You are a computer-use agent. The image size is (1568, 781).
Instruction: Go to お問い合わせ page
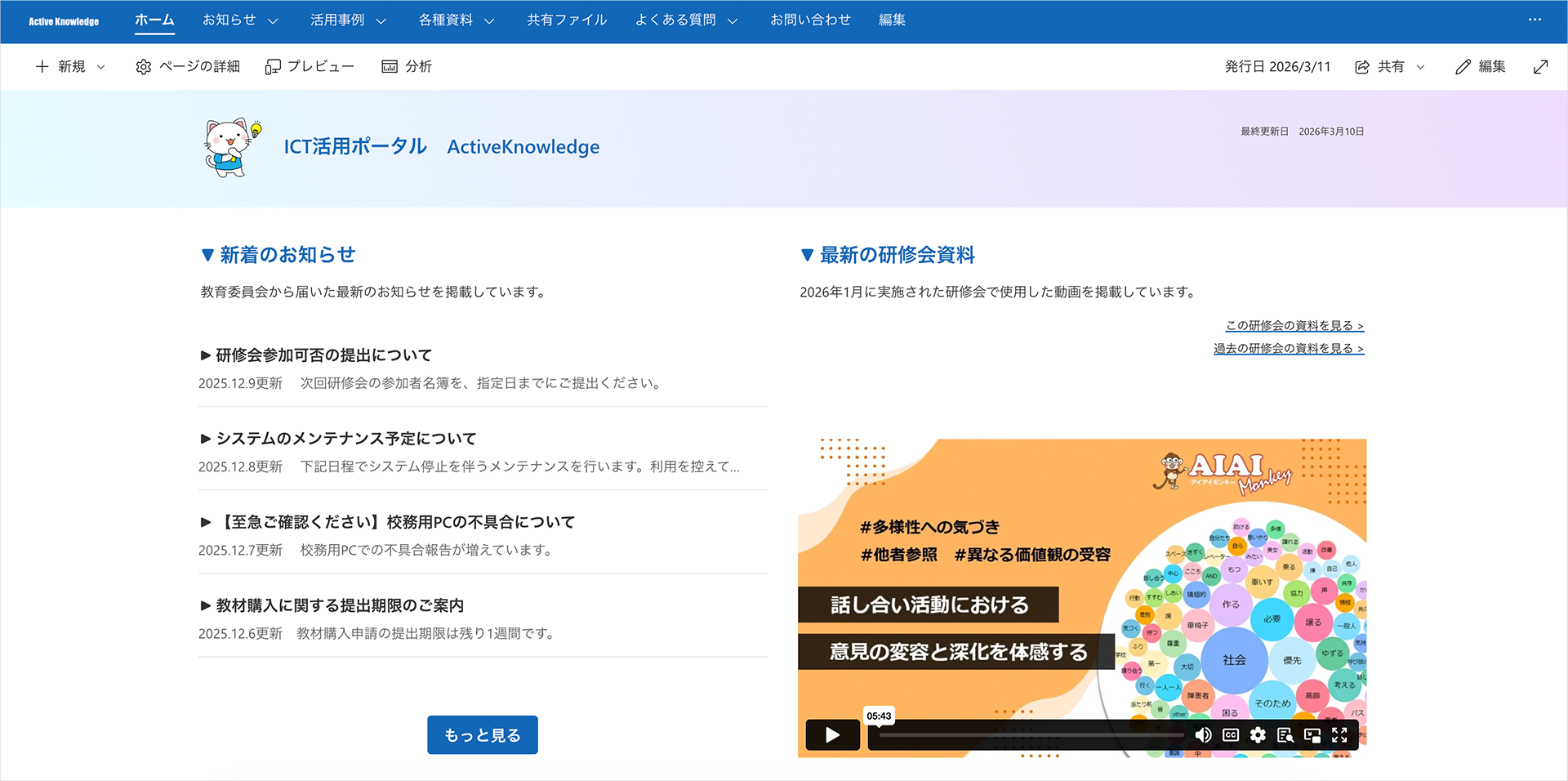[810, 20]
